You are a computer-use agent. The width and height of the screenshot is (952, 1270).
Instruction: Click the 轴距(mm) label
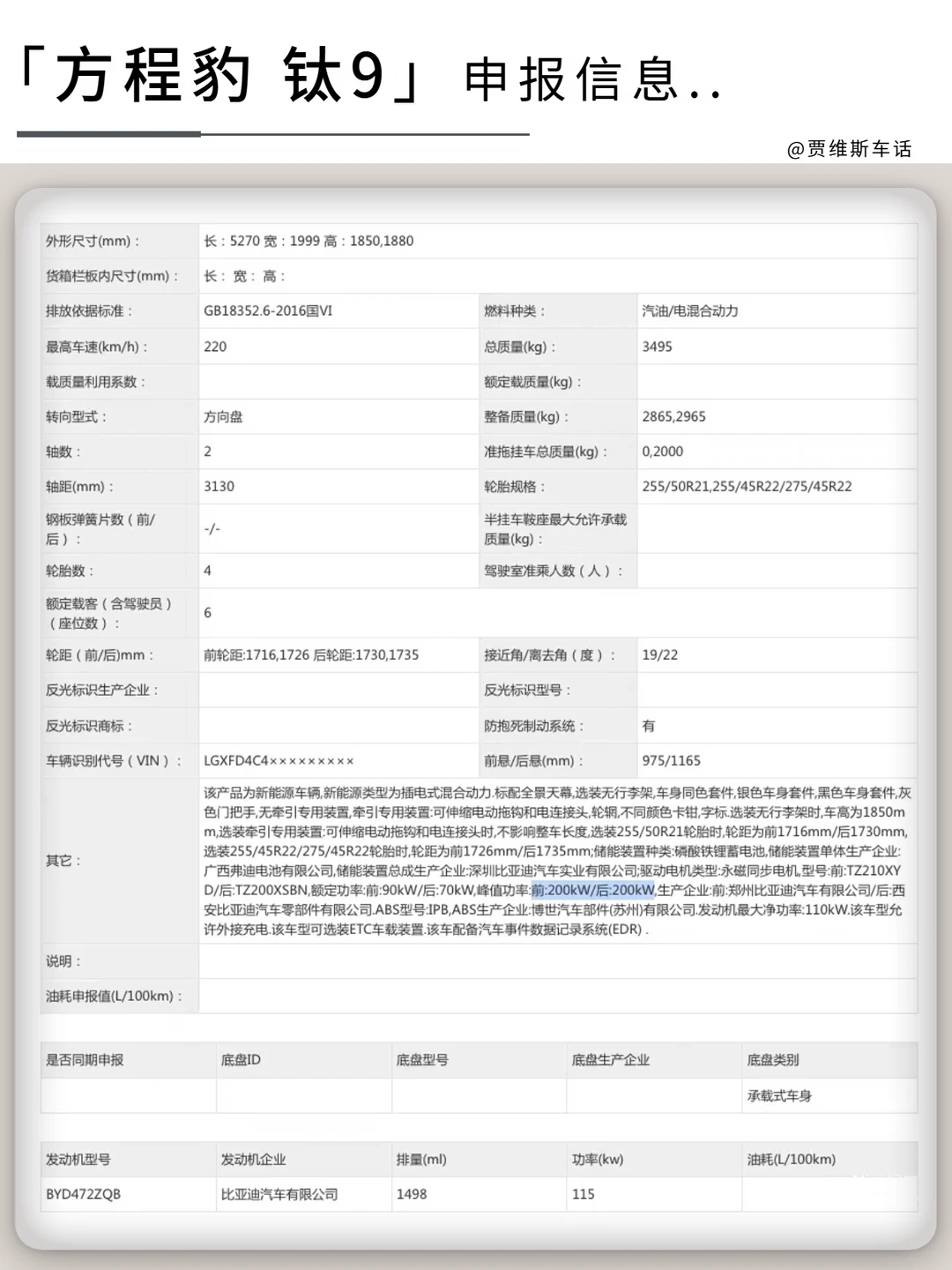(79, 487)
